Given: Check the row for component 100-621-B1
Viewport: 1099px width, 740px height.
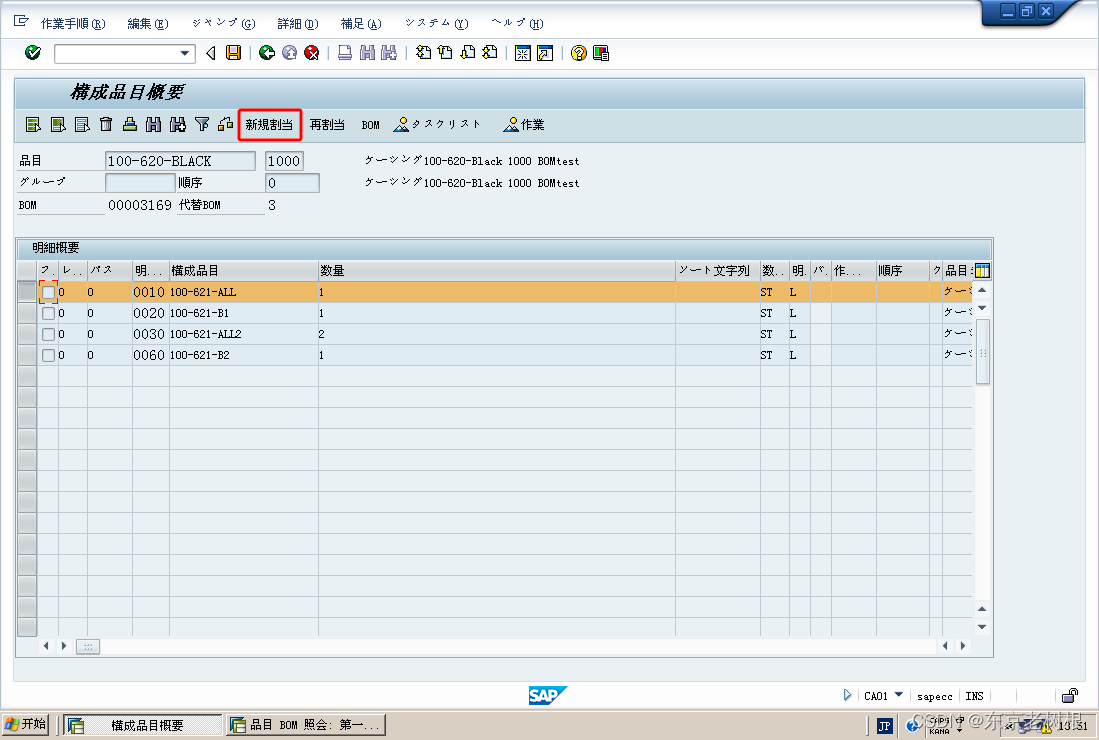Looking at the screenshot, I should 49,312.
